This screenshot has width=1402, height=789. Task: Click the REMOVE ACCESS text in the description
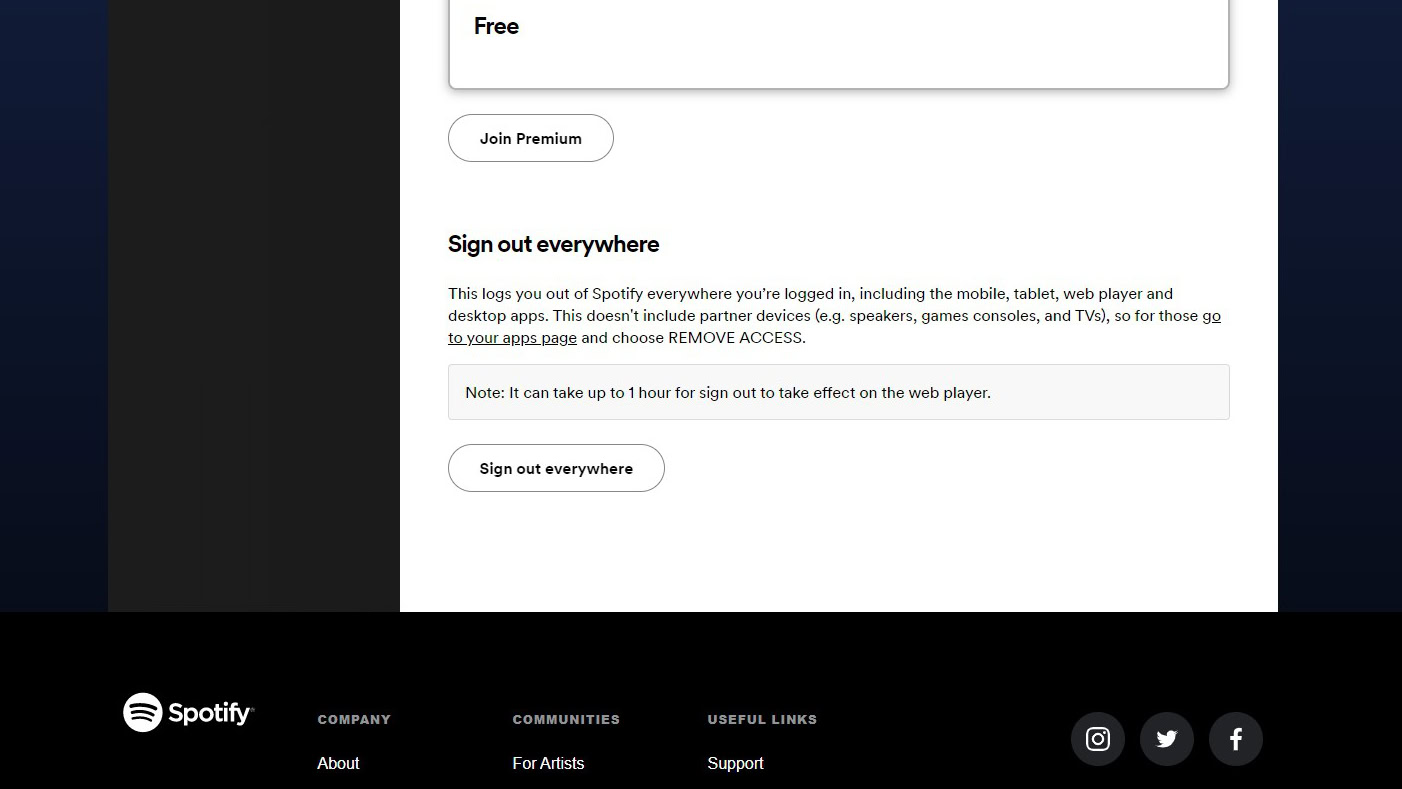click(735, 338)
